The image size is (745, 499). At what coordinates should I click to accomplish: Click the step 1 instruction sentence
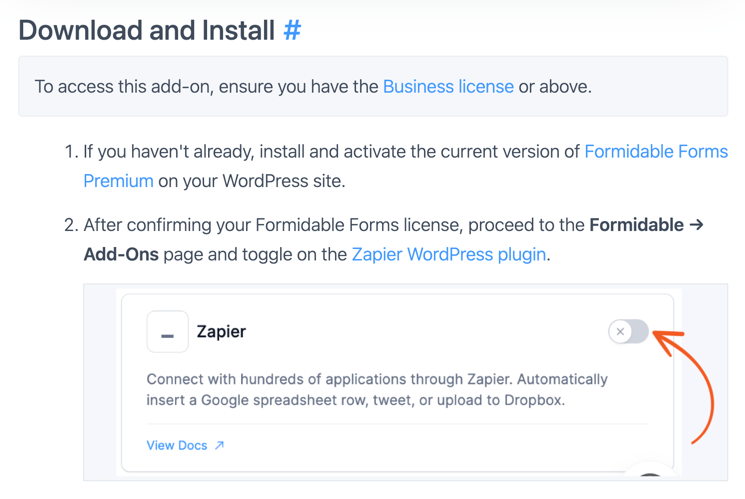coord(405,166)
